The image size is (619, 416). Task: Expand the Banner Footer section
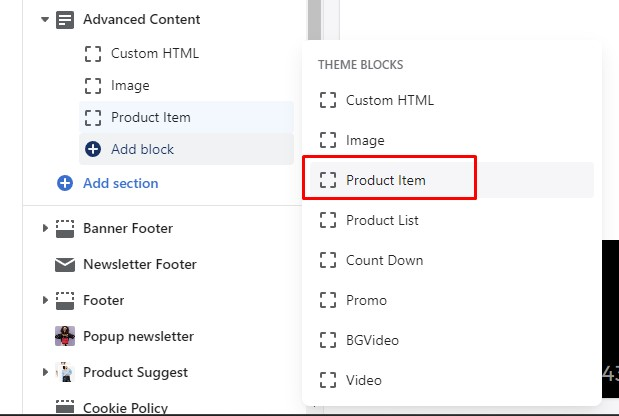pos(45,229)
